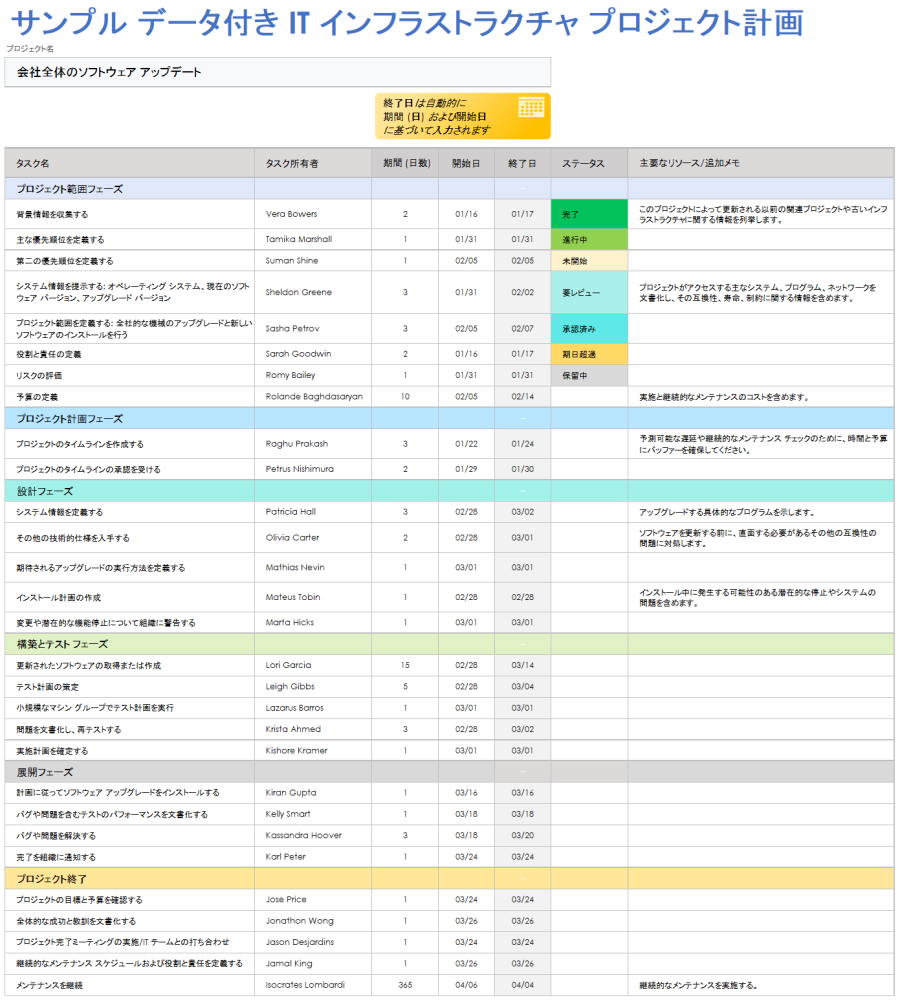Click the プロジェクト計画フェーズ section row

[449, 418]
